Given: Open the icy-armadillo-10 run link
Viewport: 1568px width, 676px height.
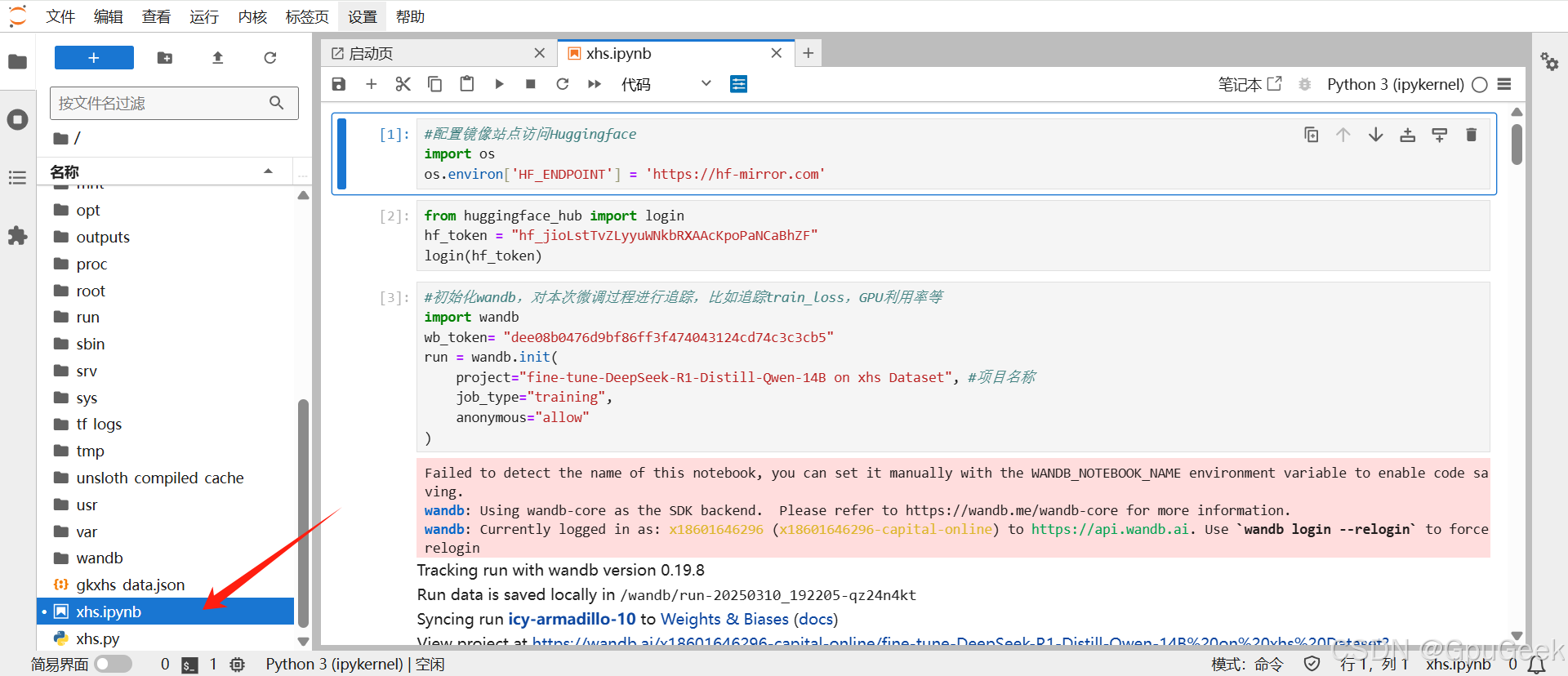Looking at the screenshot, I should 572,619.
